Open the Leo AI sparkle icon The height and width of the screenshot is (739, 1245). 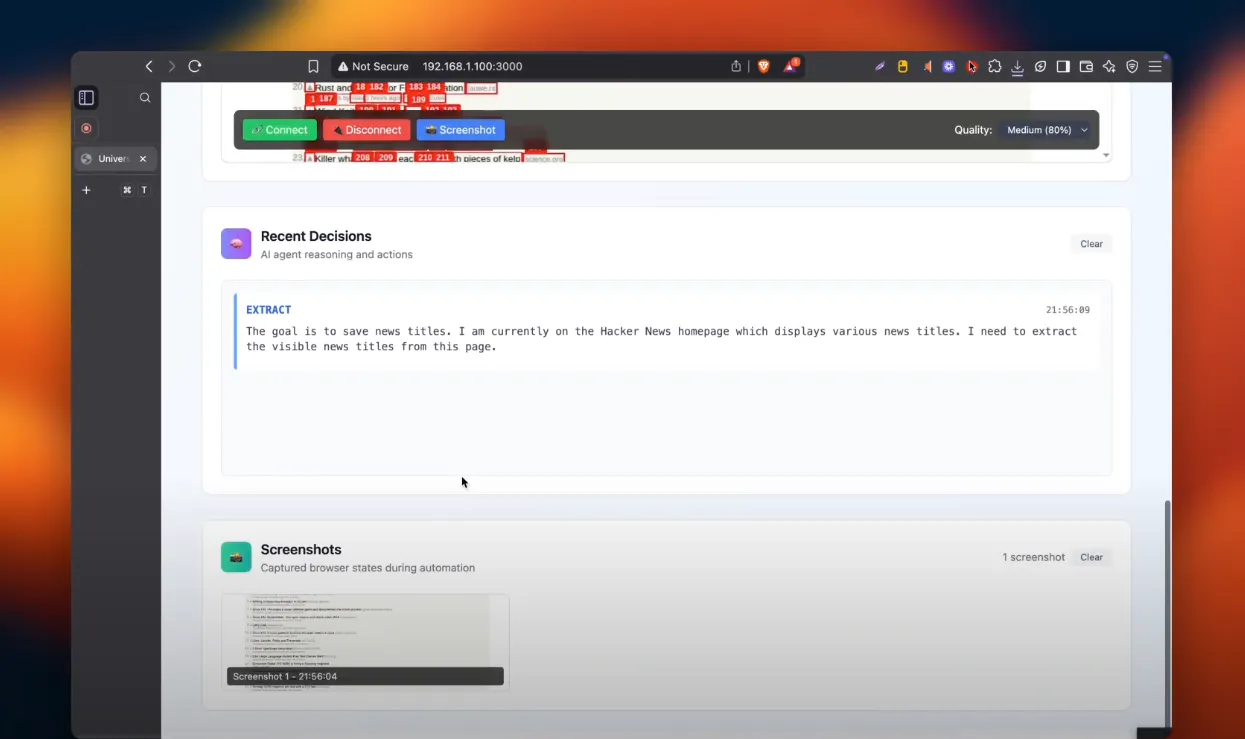[x=1109, y=67]
